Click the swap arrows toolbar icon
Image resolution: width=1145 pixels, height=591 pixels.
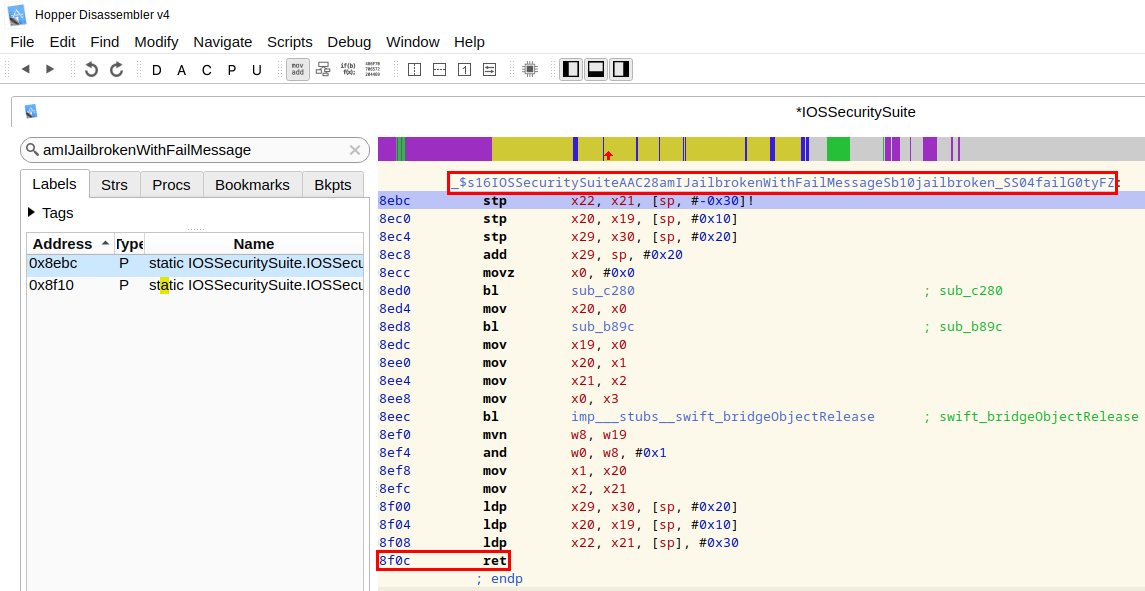[489, 69]
